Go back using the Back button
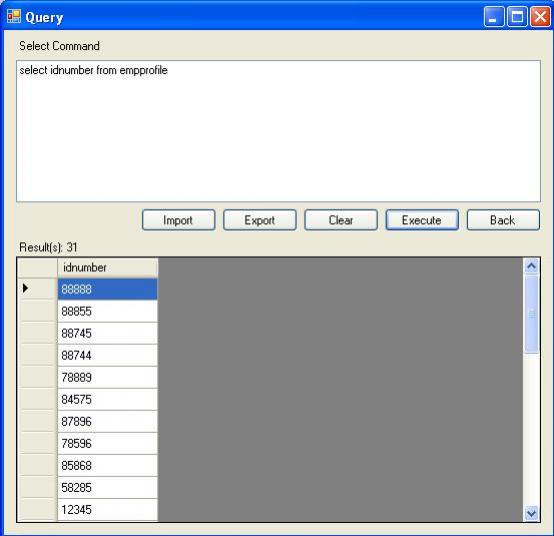Screen dimensions: 554x536 (x=503, y=220)
